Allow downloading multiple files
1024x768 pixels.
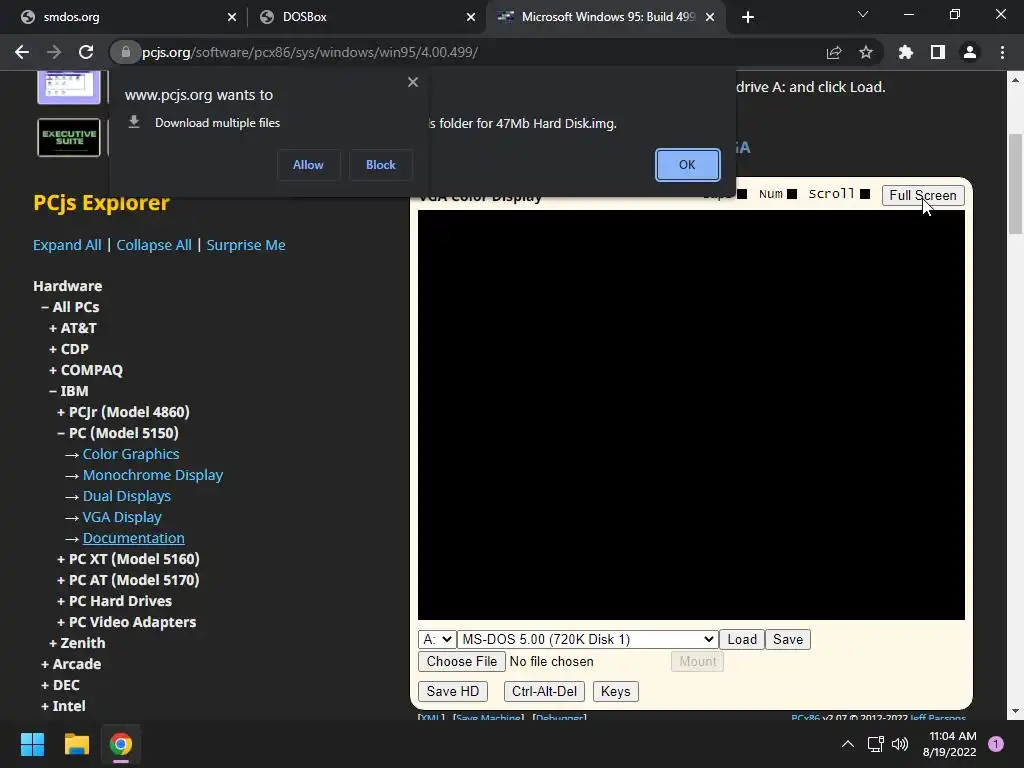(x=308, y=165)
